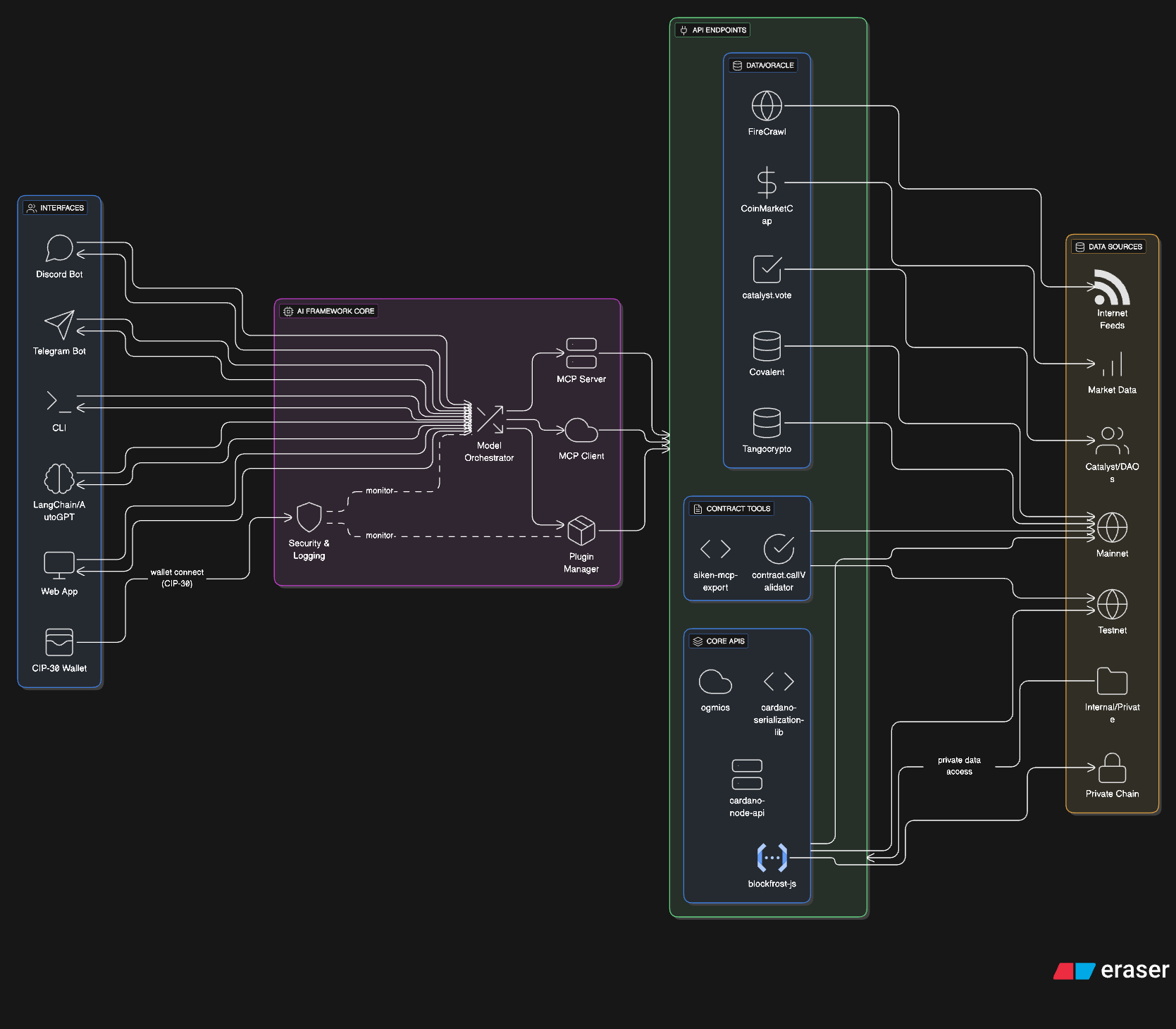The width and height of the screenshot is (1176, 1029).
Task: Click the Security & Logging shield icon
Action: [309, 517]
